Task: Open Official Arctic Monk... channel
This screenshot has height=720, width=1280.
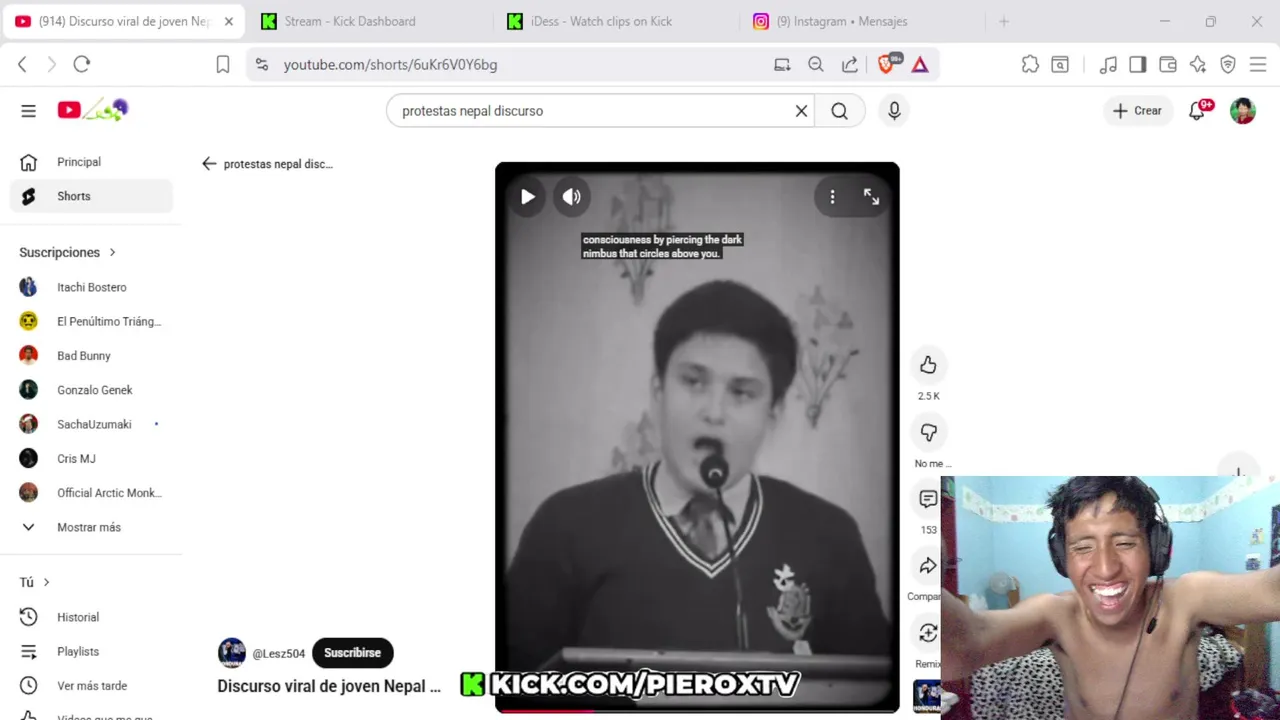Action: 91,493
